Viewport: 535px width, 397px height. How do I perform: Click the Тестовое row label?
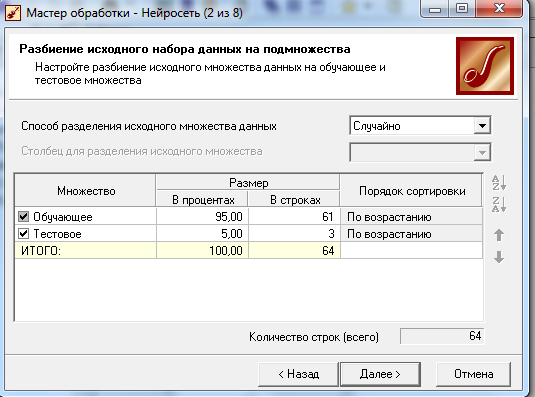coord(57,234)
